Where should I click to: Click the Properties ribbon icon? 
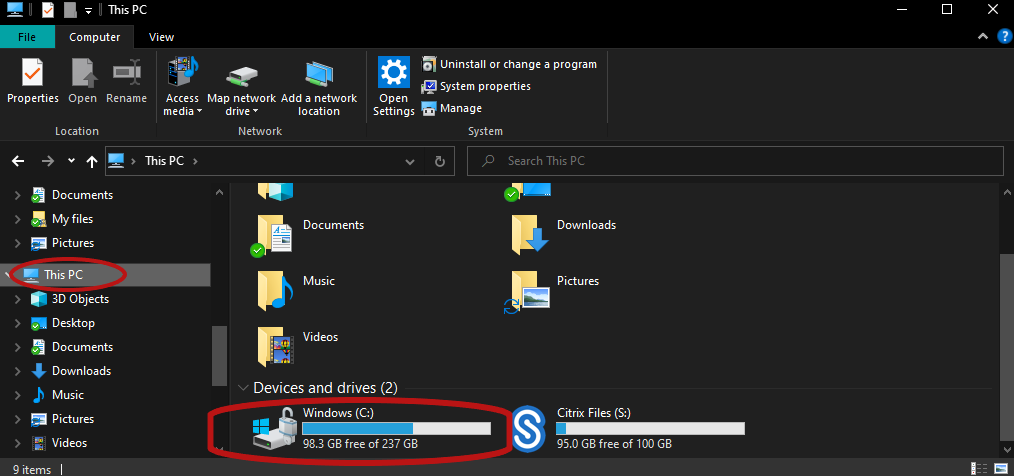pyautogui.click(x=32, y=72)
